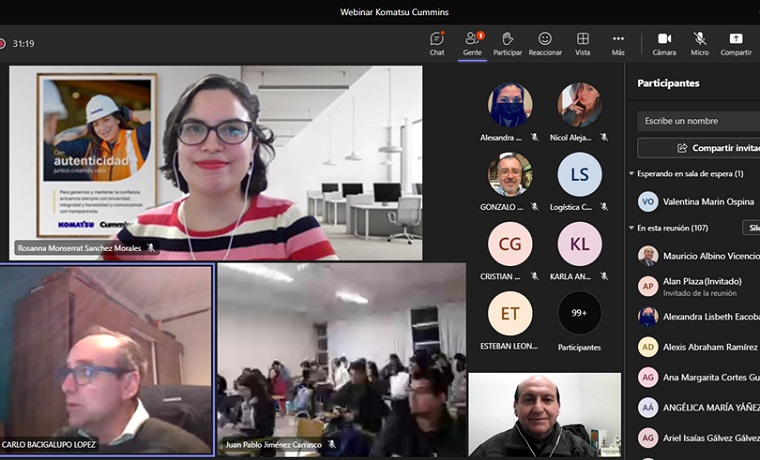This screenshot has height=460, width=760.
Task: Open the Más options menu
Action: tap(618, 44)
